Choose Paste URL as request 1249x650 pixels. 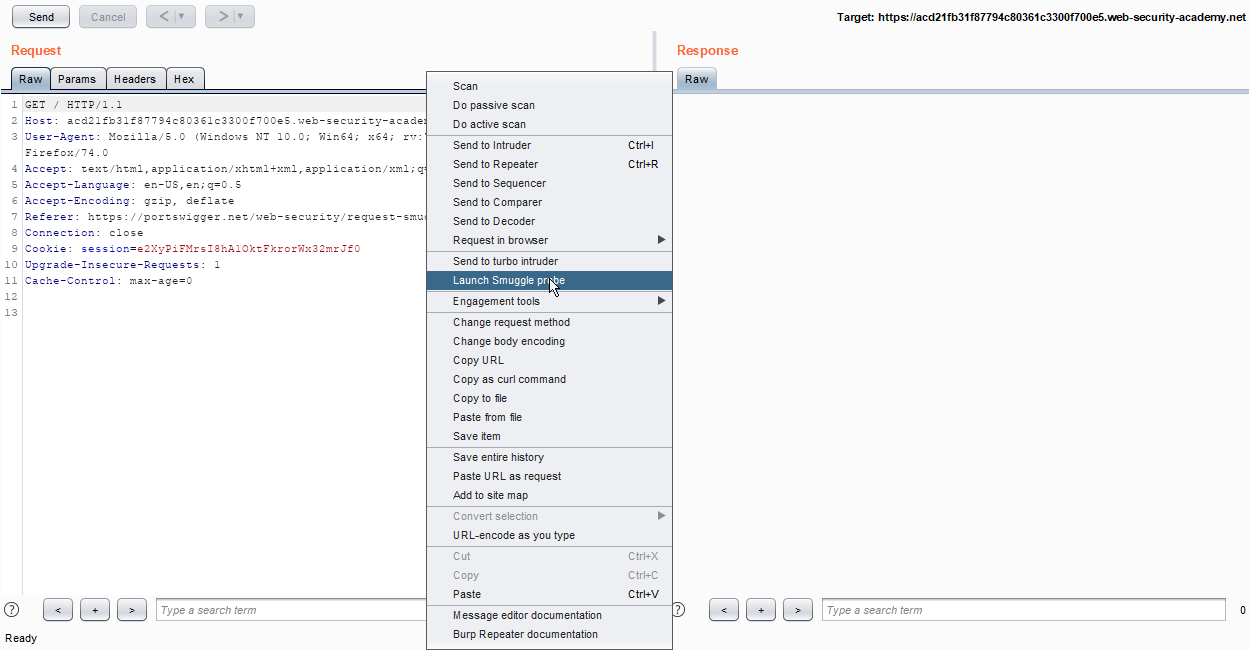click(x=549, y=476)
